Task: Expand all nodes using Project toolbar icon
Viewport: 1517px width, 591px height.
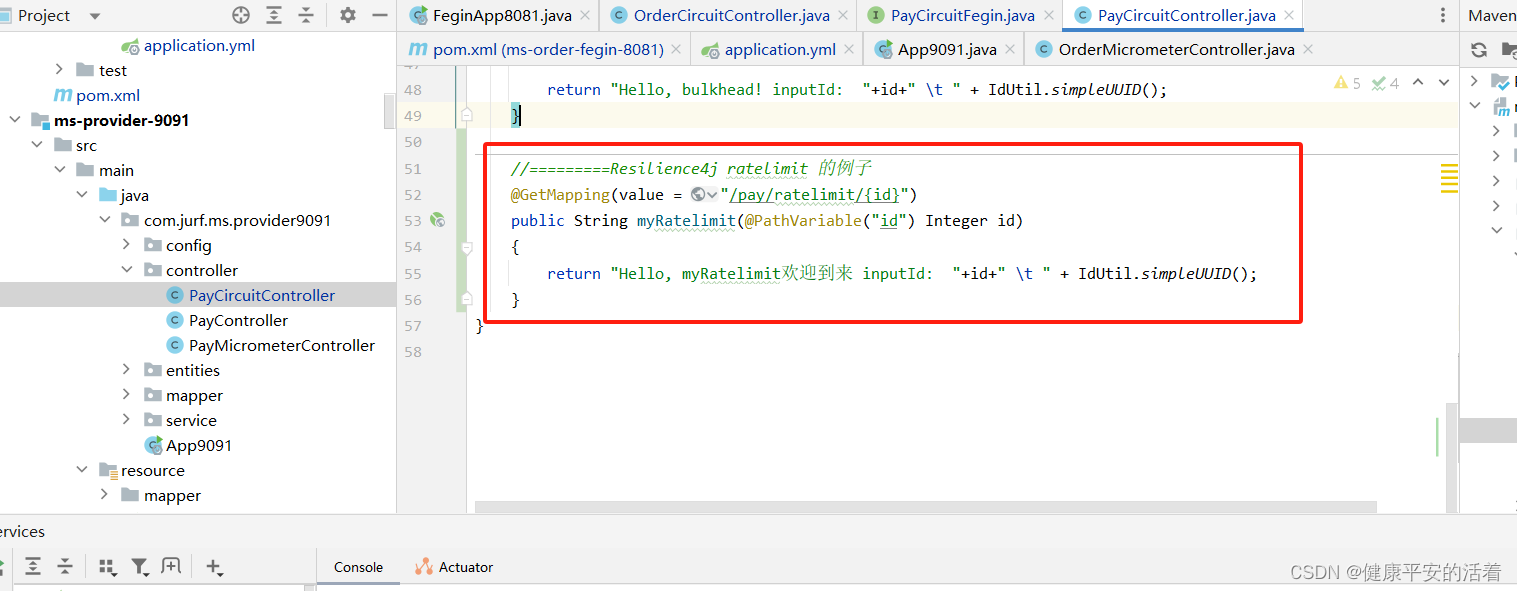Action: [x=273, y=15]
